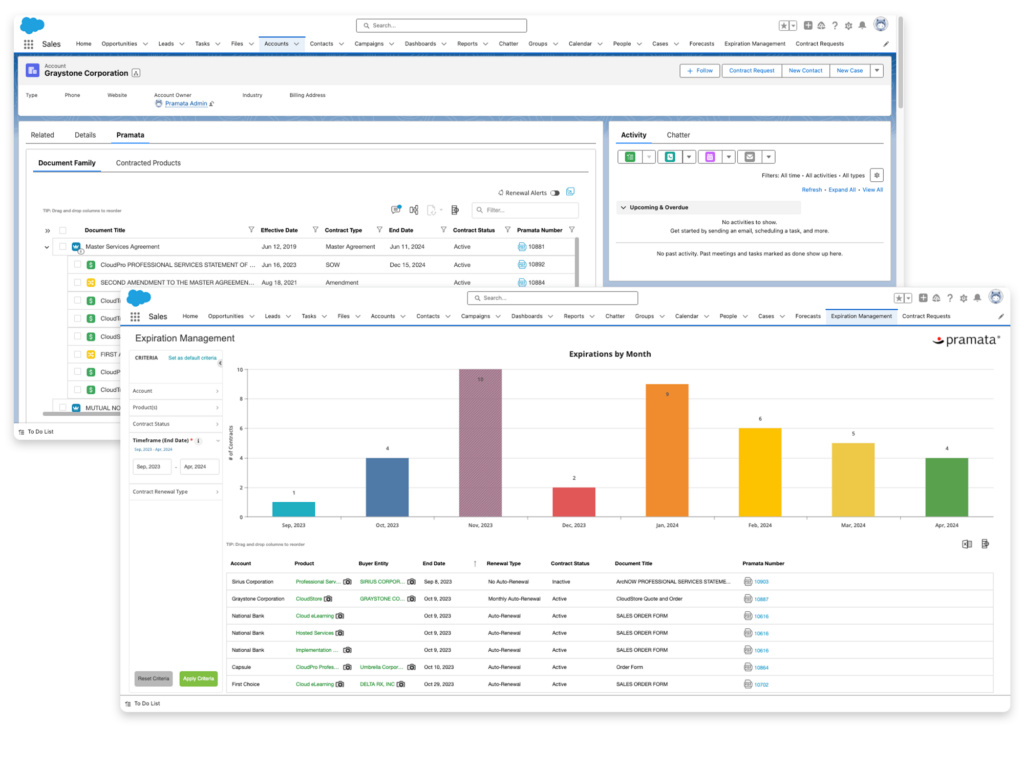Open notifications bell in the Expiration Management window
The image size is (1024, 768).
(x=977, y=298)
